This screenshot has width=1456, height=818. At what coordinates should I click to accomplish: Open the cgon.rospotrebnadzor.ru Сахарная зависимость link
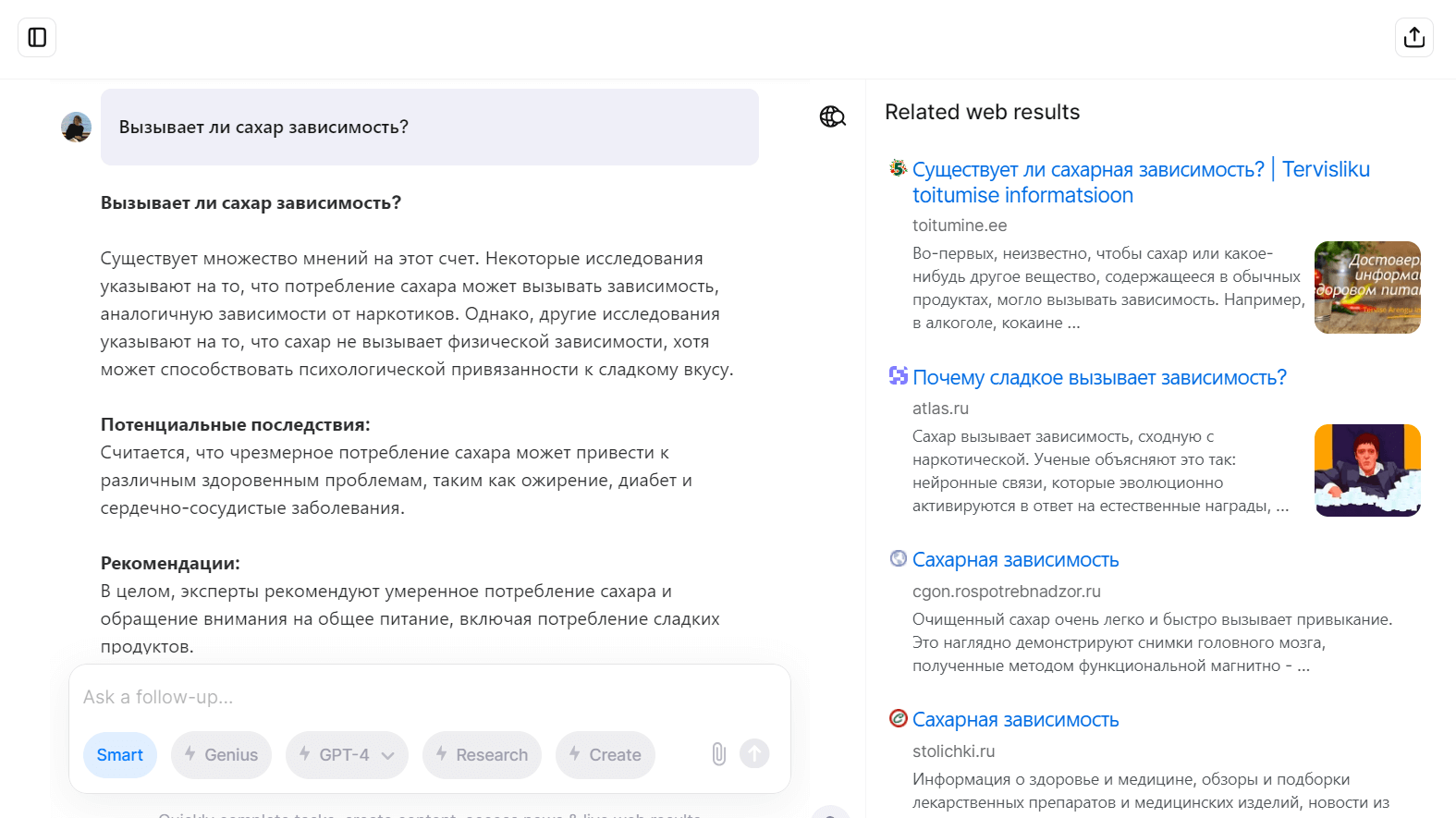[x=1015, y=560]
